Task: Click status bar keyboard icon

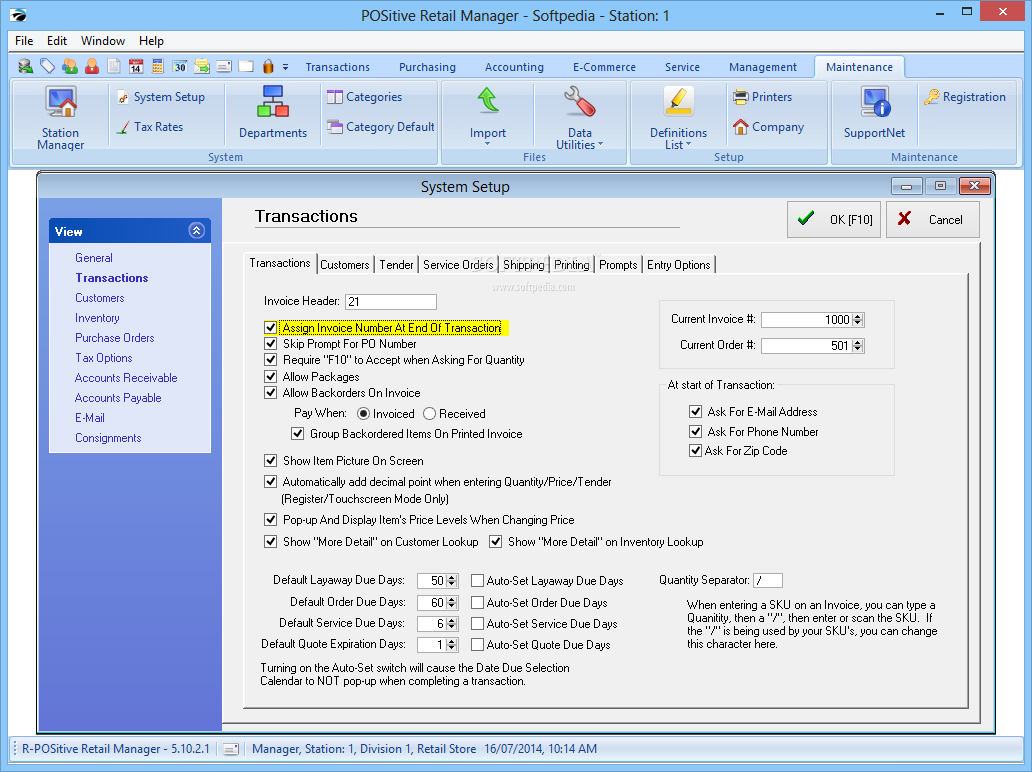Action: (x=230, y=749)
